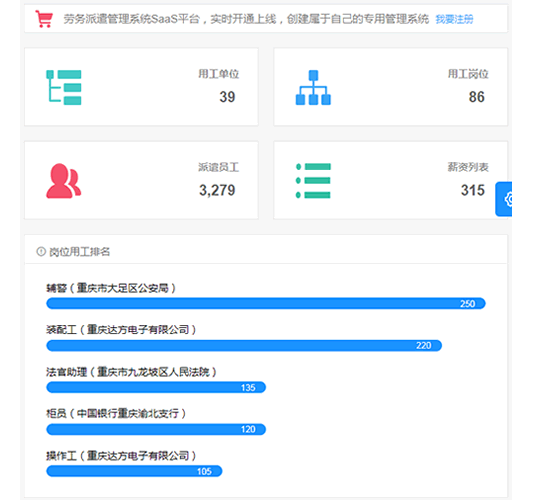Open the 我要注册 registration link

(x=454, y=19)
